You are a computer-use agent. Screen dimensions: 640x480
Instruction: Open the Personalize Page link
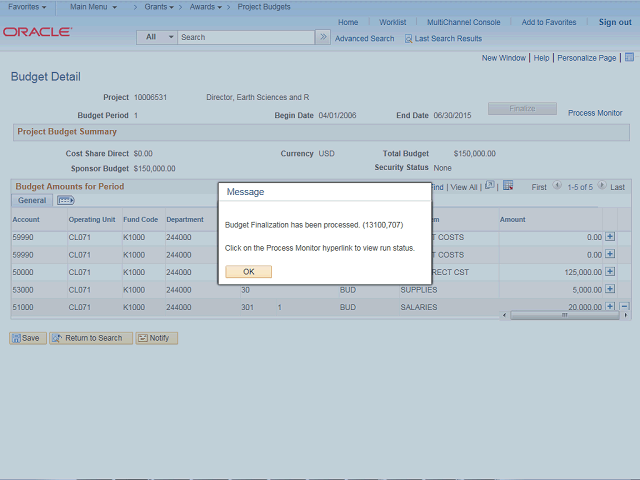tap(587, 58)
